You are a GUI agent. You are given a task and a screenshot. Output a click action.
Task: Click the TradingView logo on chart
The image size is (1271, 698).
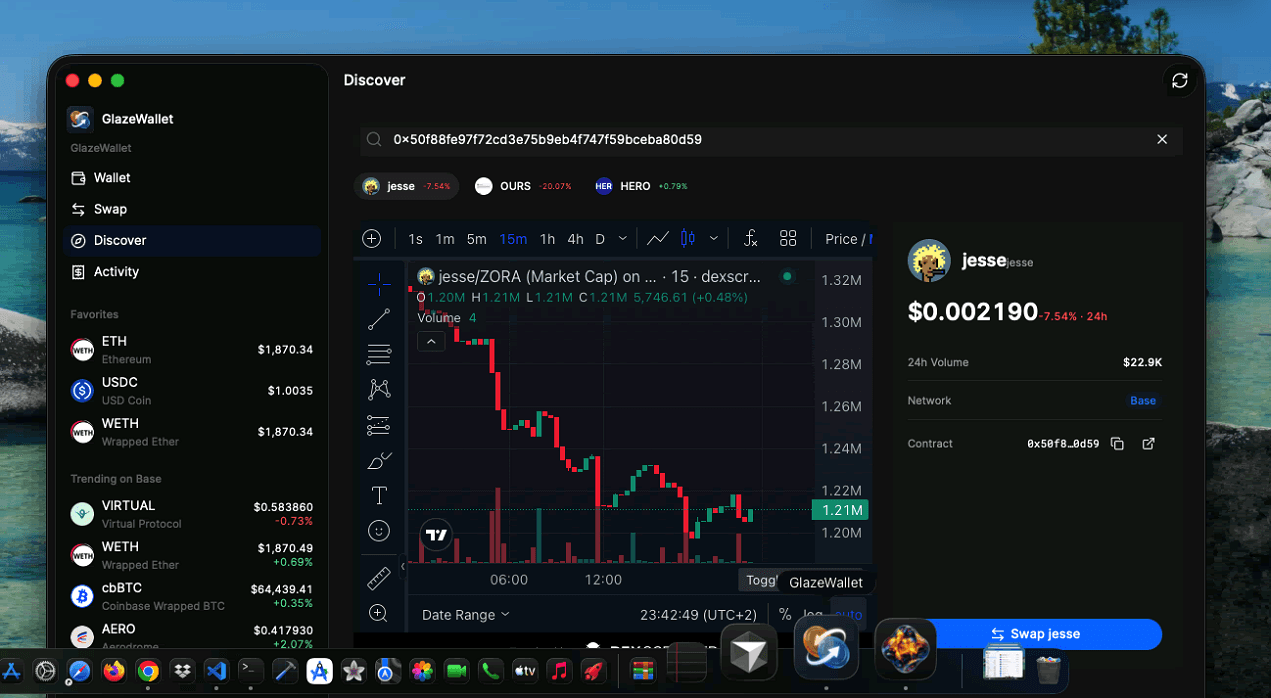tap(436, 535)
